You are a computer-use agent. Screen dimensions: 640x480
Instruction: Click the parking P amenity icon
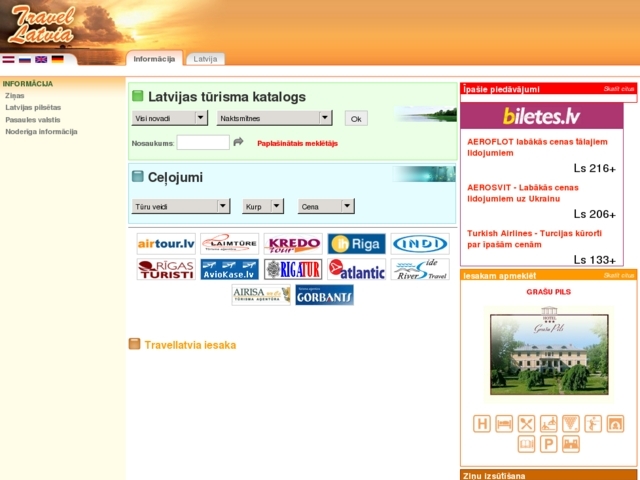coord(549,444)
